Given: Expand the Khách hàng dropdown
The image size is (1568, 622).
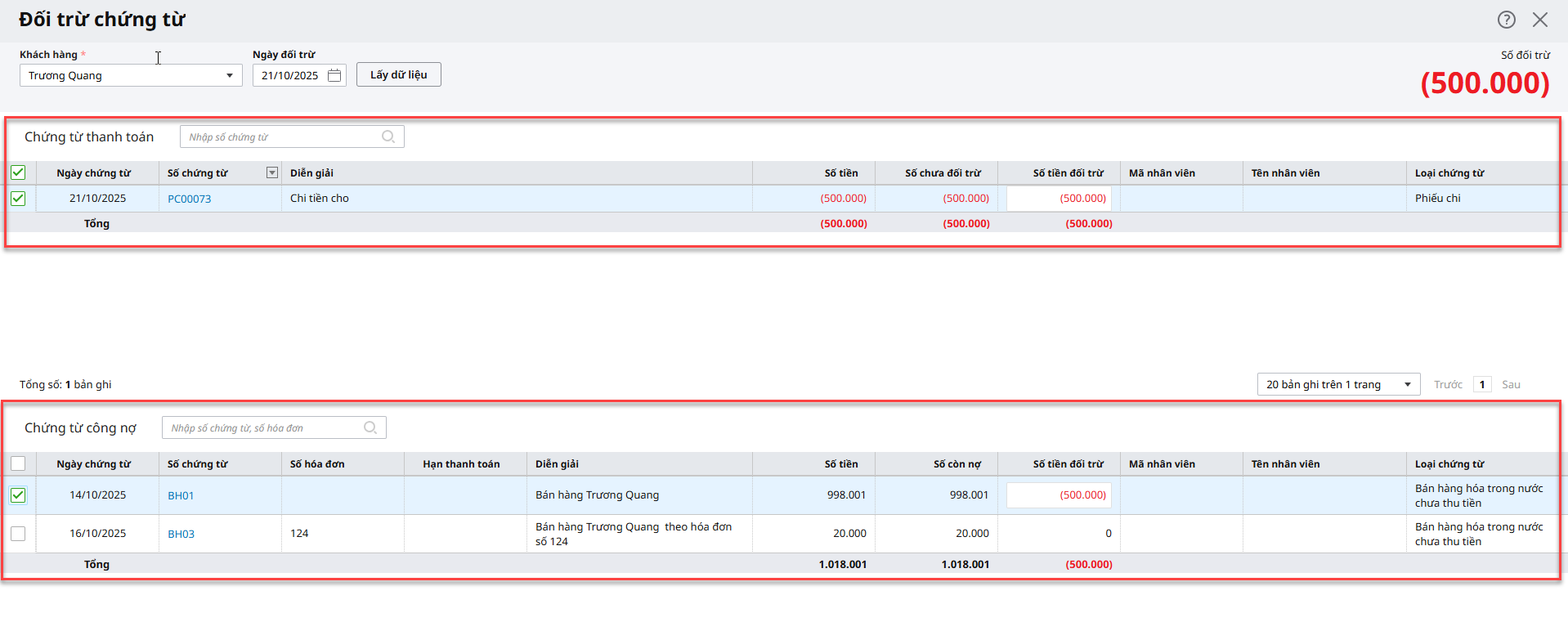Looking at the screenshot, I should coord(229,75).
